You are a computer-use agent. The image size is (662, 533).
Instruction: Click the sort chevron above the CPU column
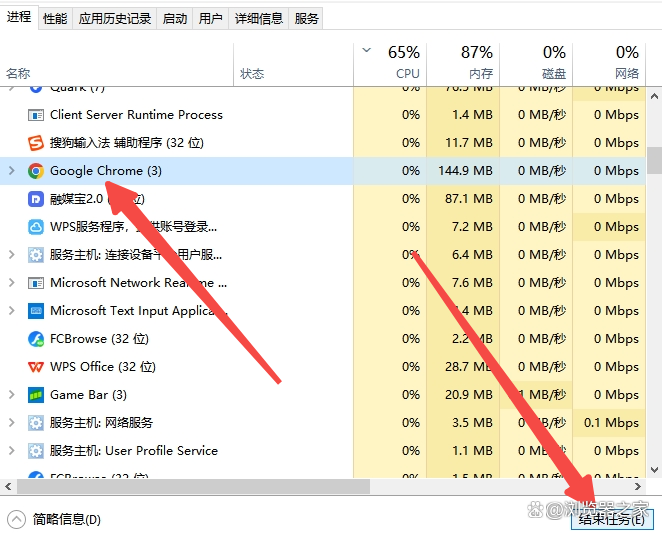pyautogui.click(x=366, y=50)
